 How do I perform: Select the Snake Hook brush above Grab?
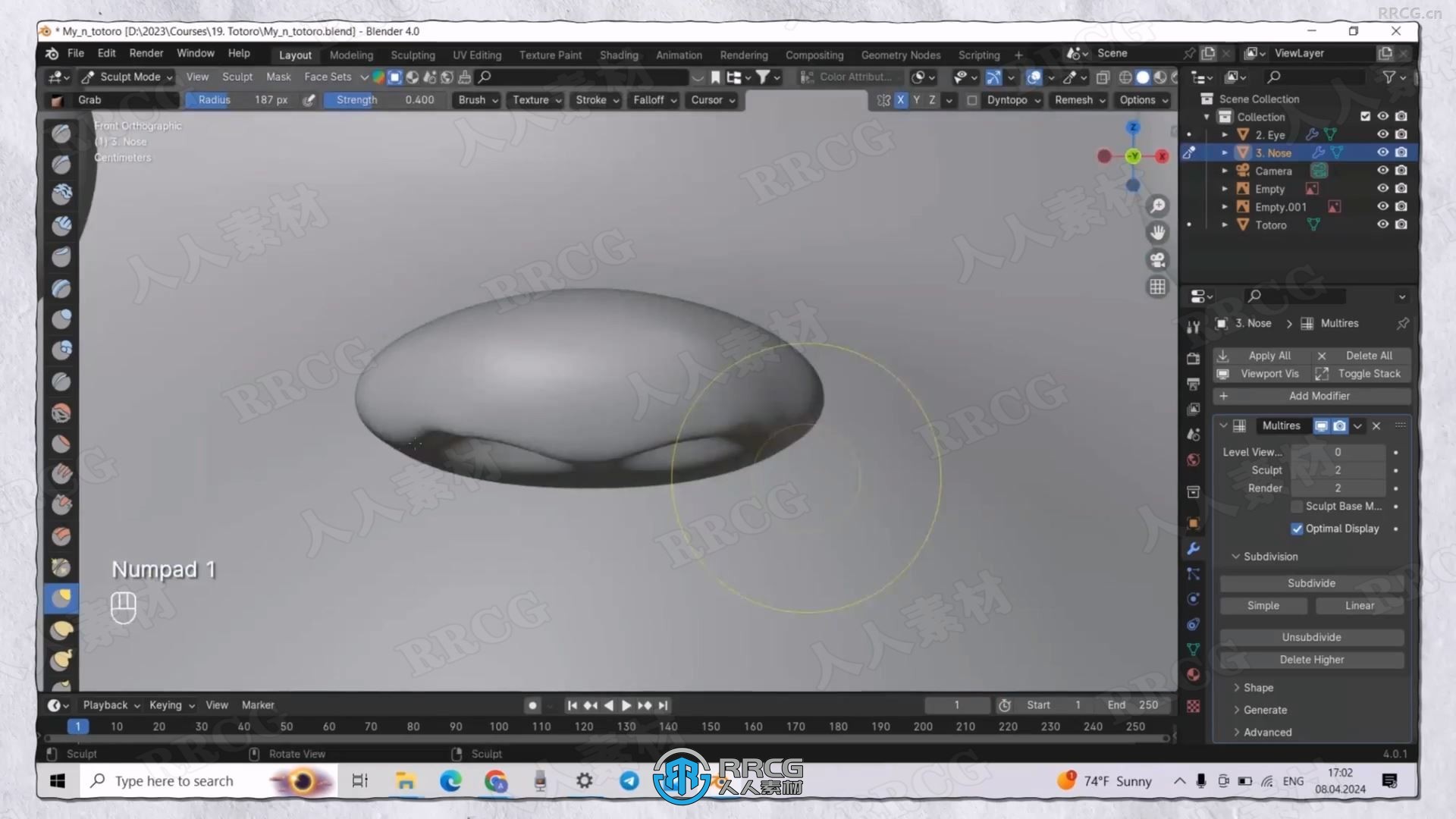coord(61,567)
